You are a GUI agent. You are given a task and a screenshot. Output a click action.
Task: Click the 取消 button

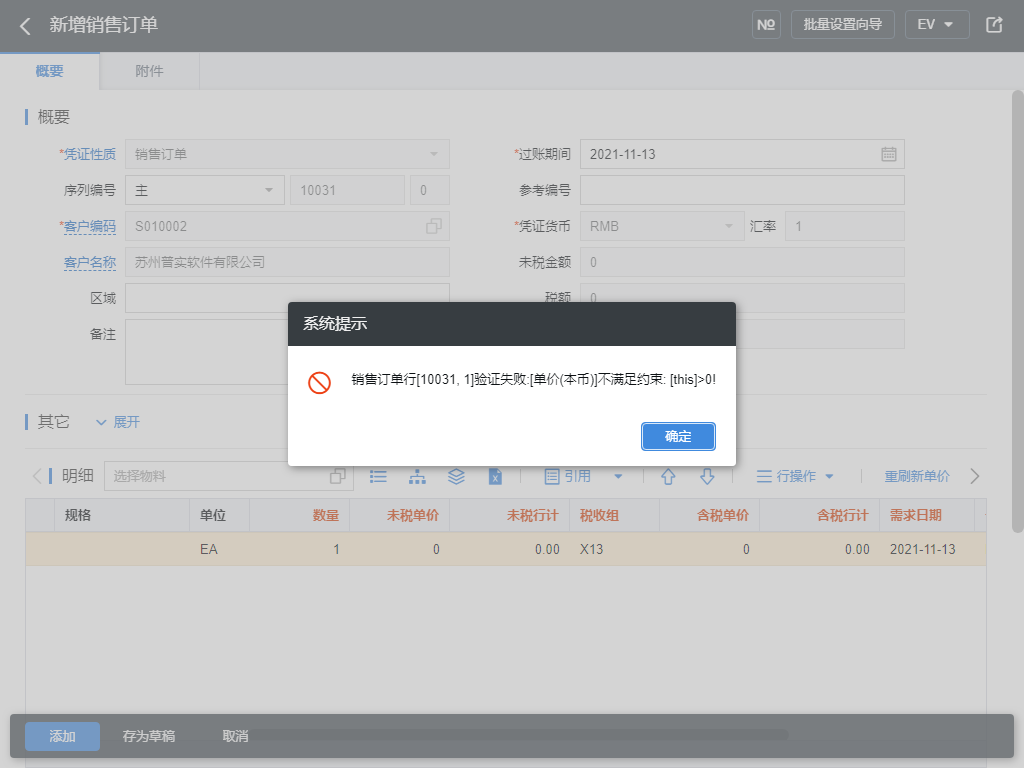pyautogui.click(x=235, y=736)
